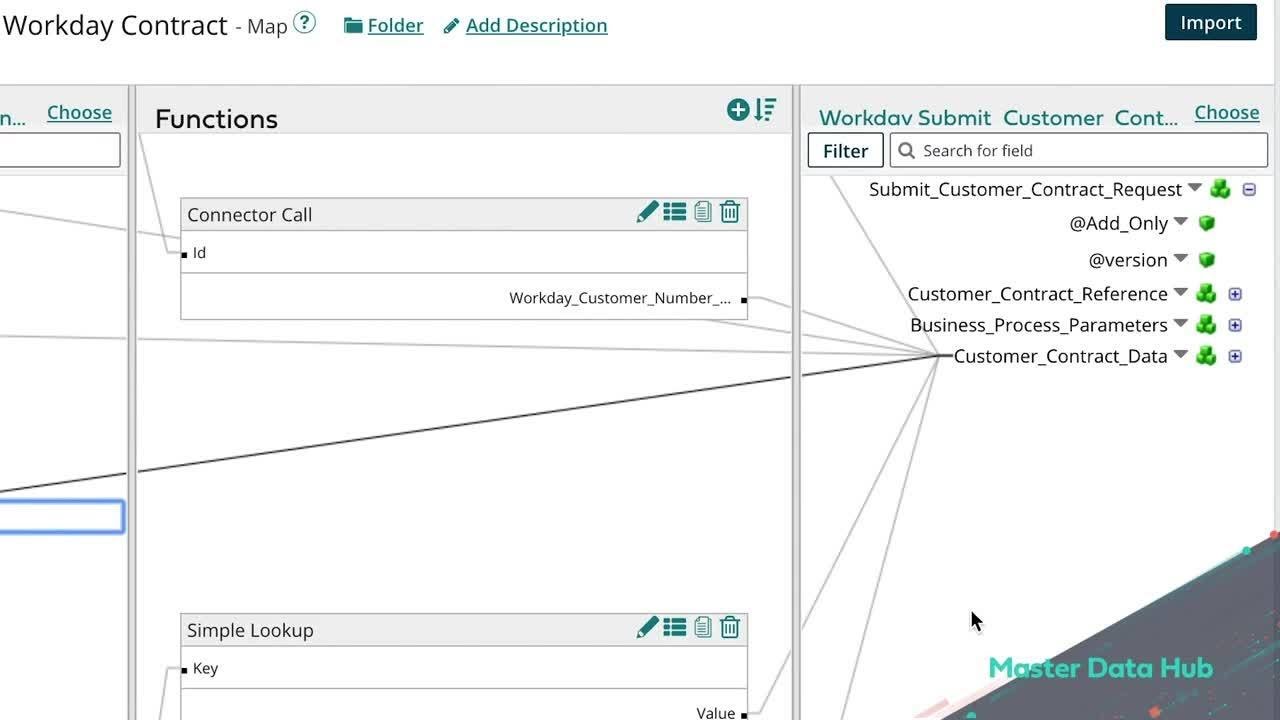Delete the Simple Lookup function
This screenshot has width=1280, height=720.
tap(730, 627)
